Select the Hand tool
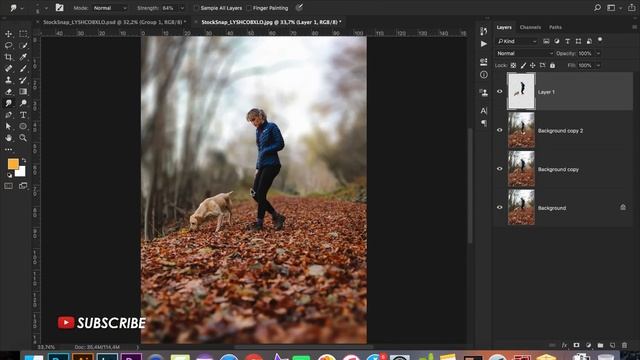 [9, 138]
